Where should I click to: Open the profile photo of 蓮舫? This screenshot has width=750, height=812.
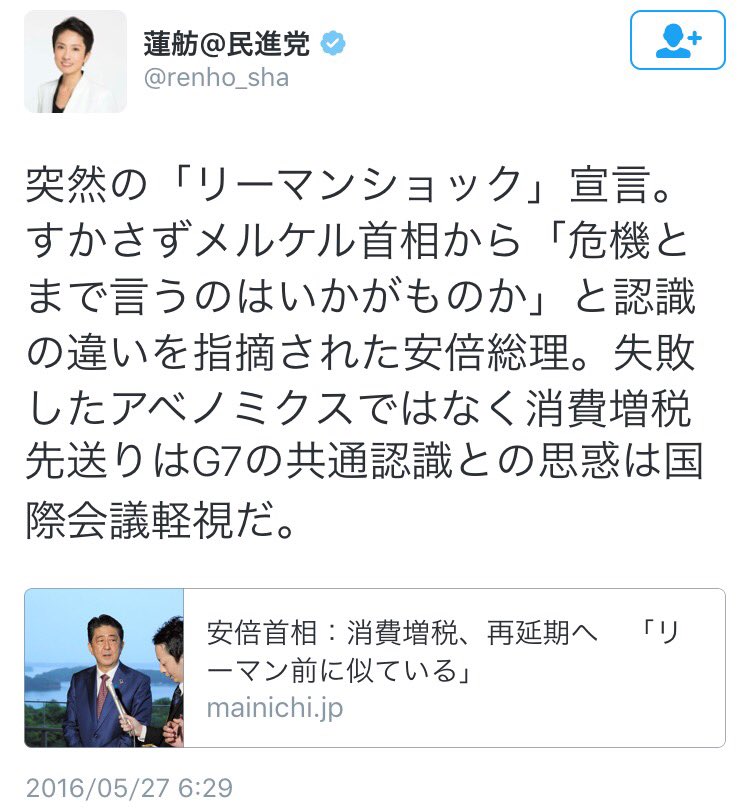[76, 61]
